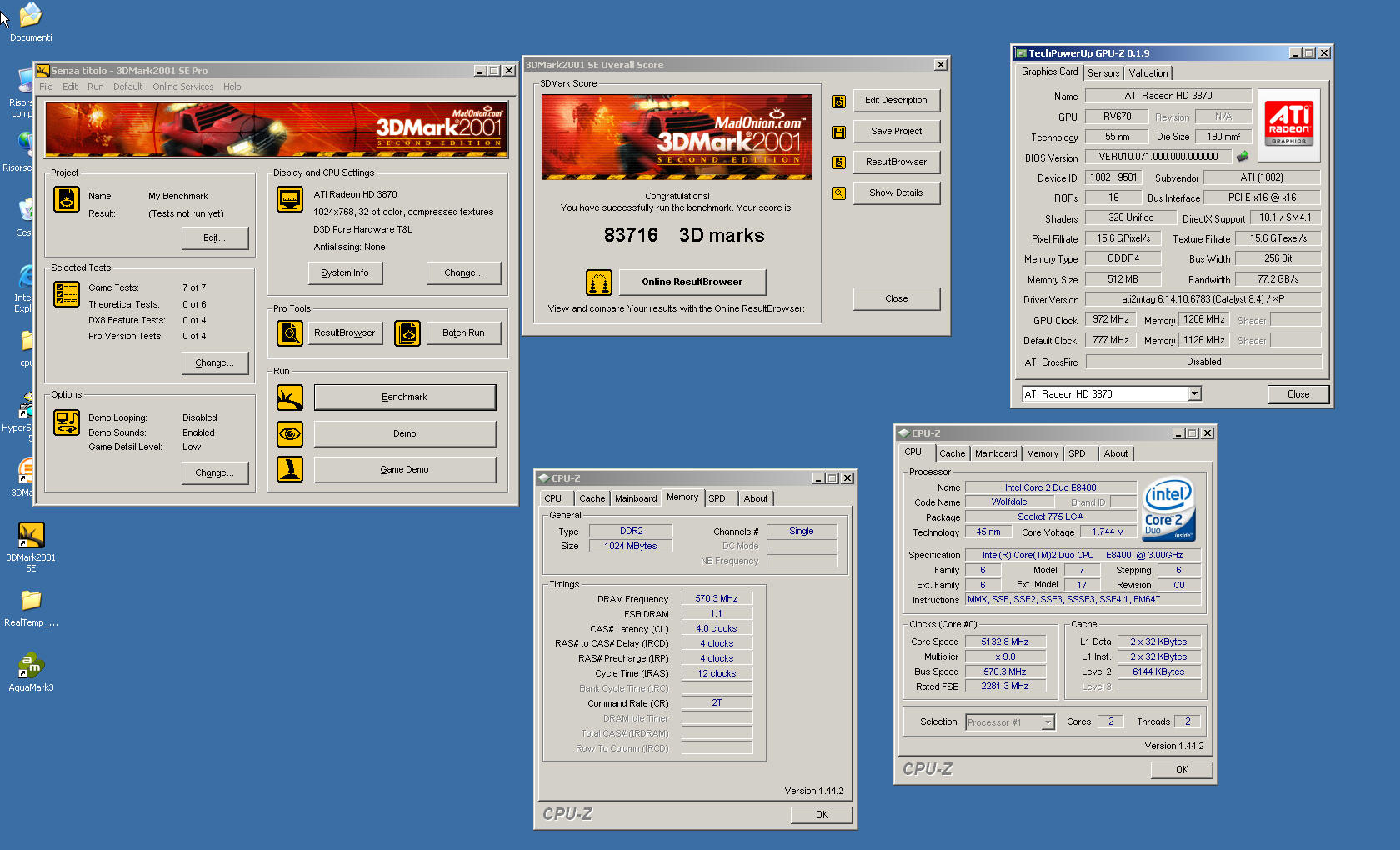This screenshot has height=850, width=1400.
Task: Click the Save Project button
Action: 897,132
